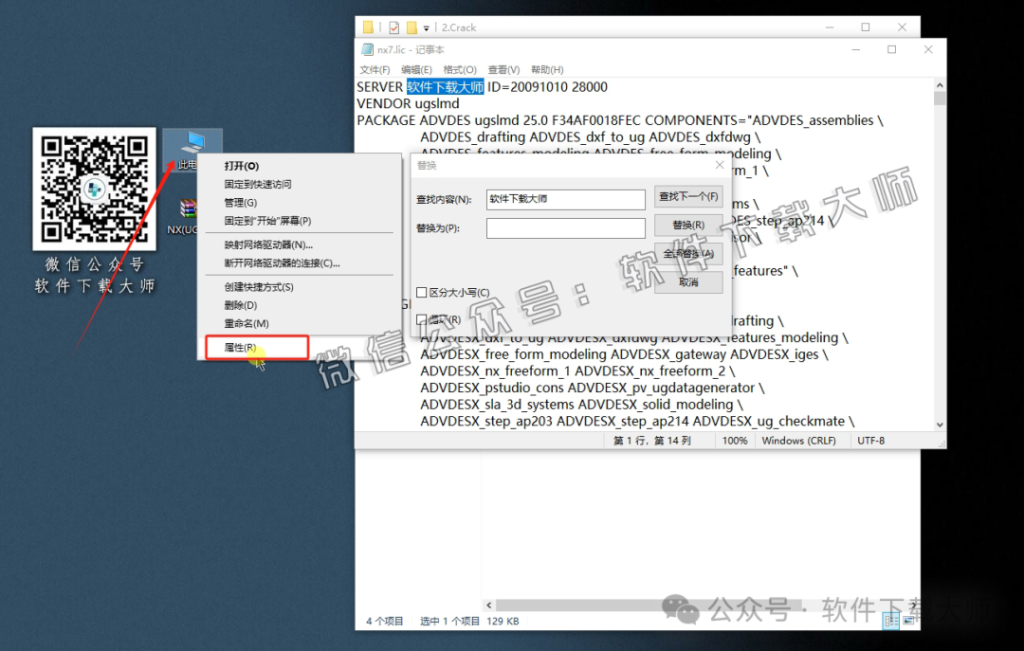Screen dimensions: 1024x651
Task: Enable the 区分大小写(C) case-sensitive checkbox
Action: [421, 292]
